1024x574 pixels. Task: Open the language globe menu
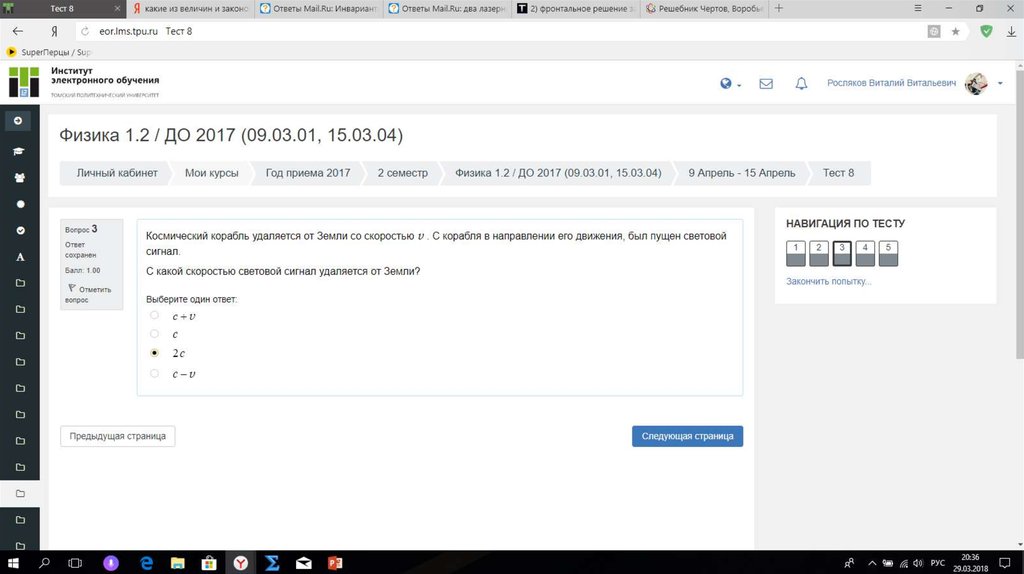click(730, 84)
